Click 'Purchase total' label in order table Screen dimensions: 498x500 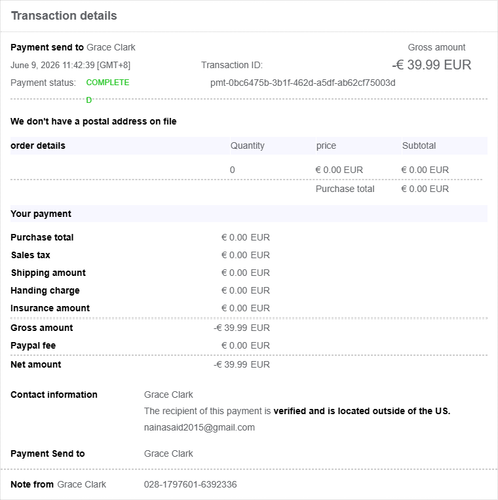point(345,189)
